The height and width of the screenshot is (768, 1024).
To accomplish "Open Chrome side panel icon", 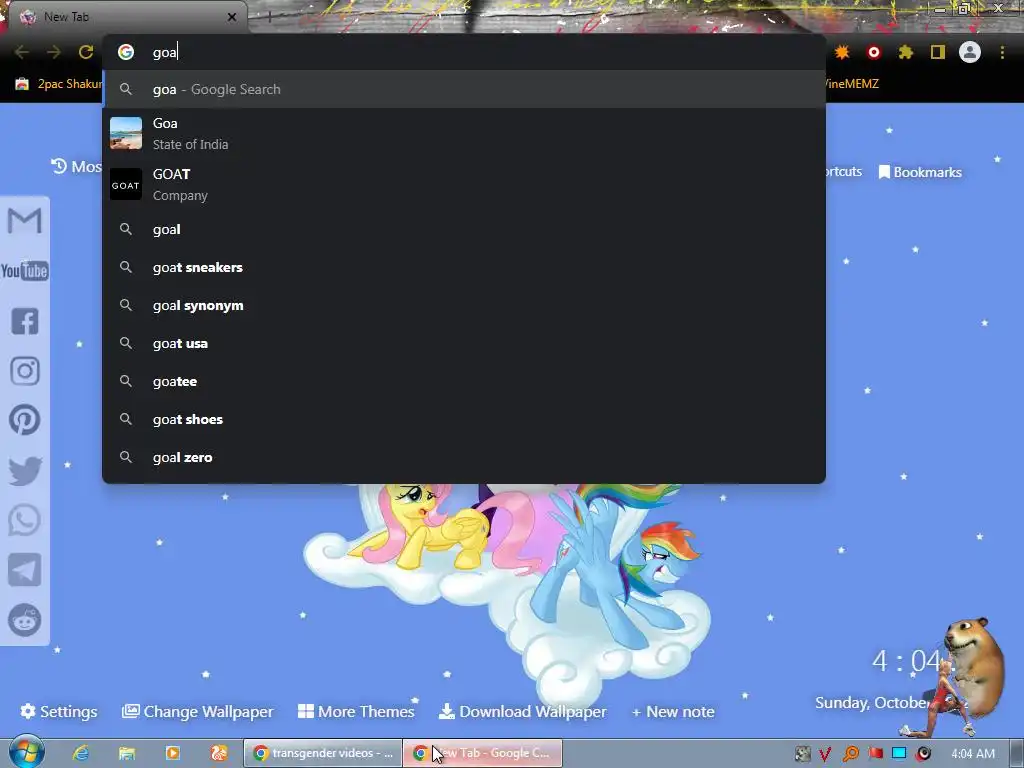I will click(938, 52).
